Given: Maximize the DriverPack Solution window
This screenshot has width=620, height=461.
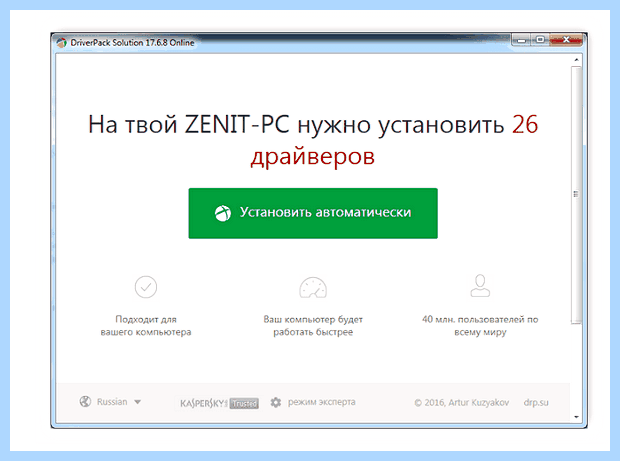Looking at the screenshot, I should (540, 40).
